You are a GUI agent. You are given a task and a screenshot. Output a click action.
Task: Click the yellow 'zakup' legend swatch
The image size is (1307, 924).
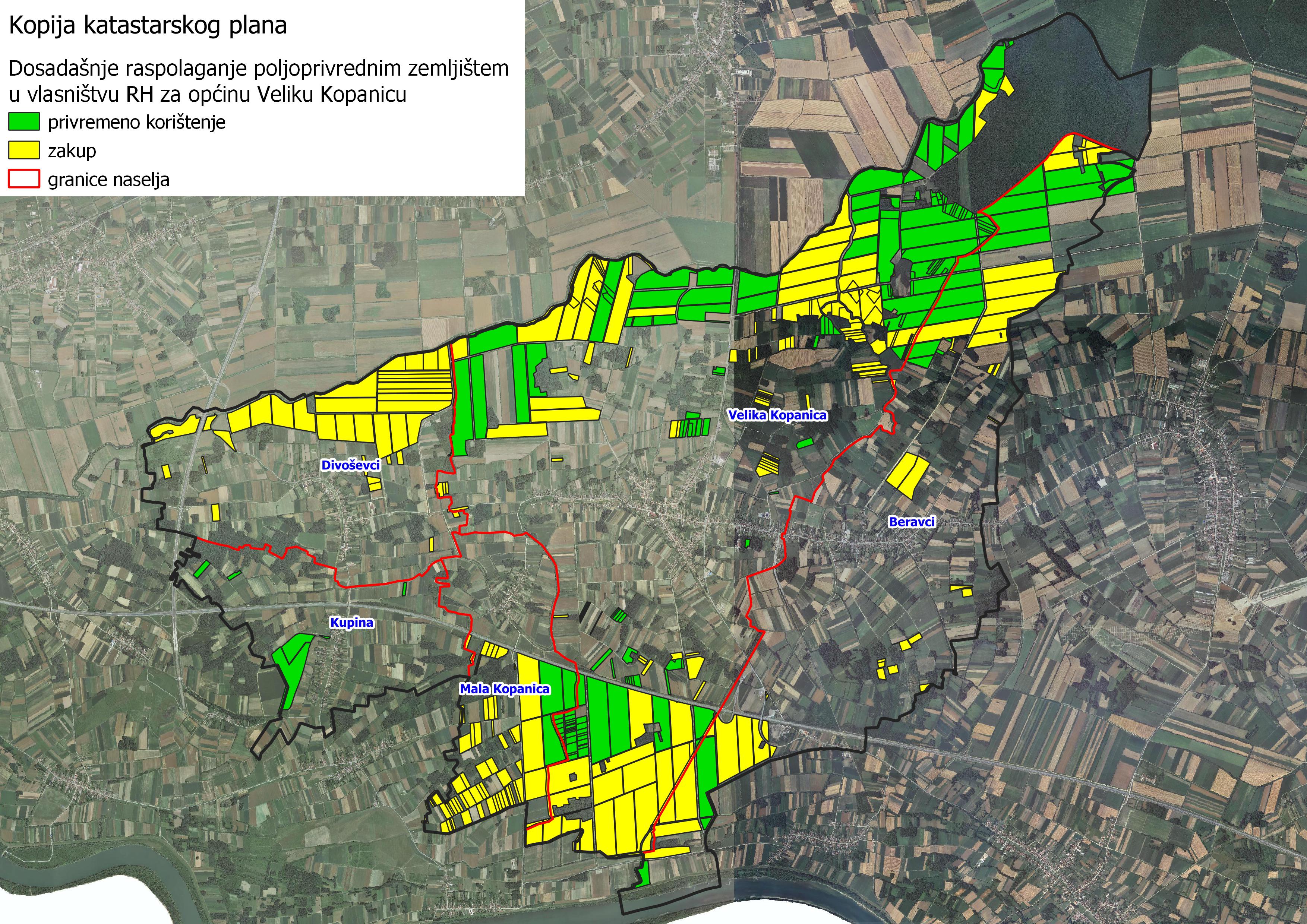[x=24, y=150]
